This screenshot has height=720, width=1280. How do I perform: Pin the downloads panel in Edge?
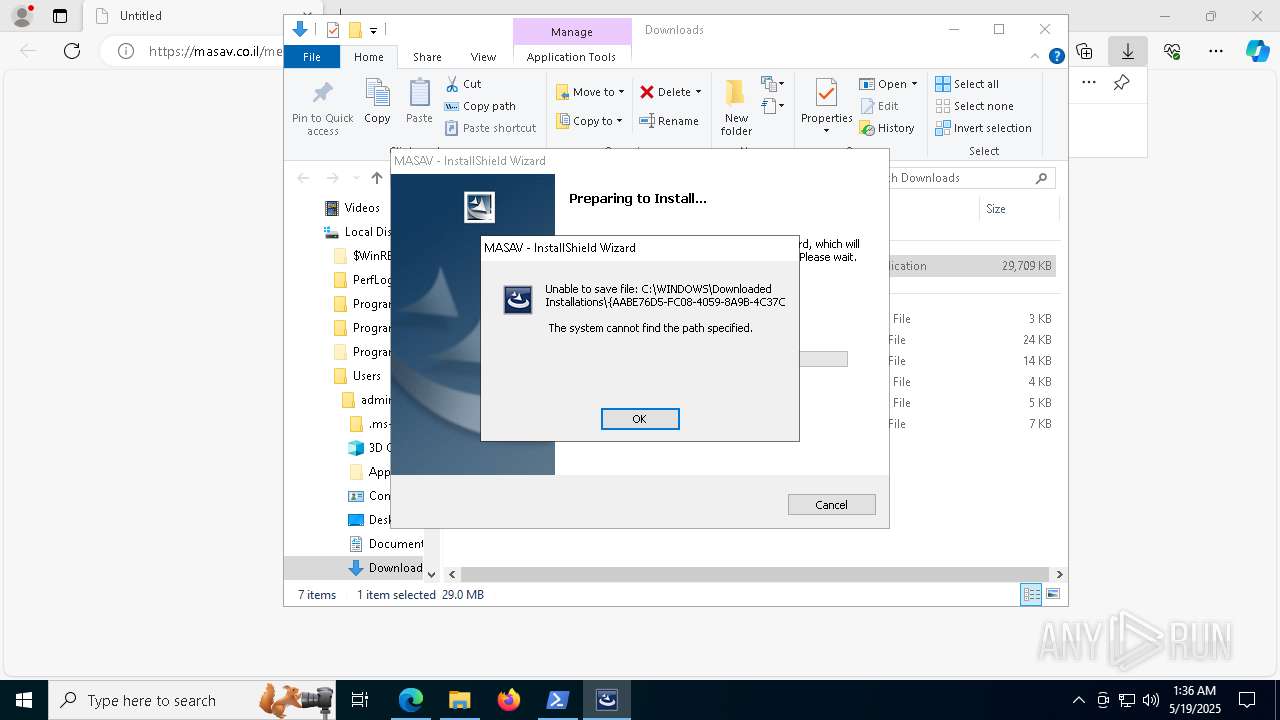click(1121, 83)
